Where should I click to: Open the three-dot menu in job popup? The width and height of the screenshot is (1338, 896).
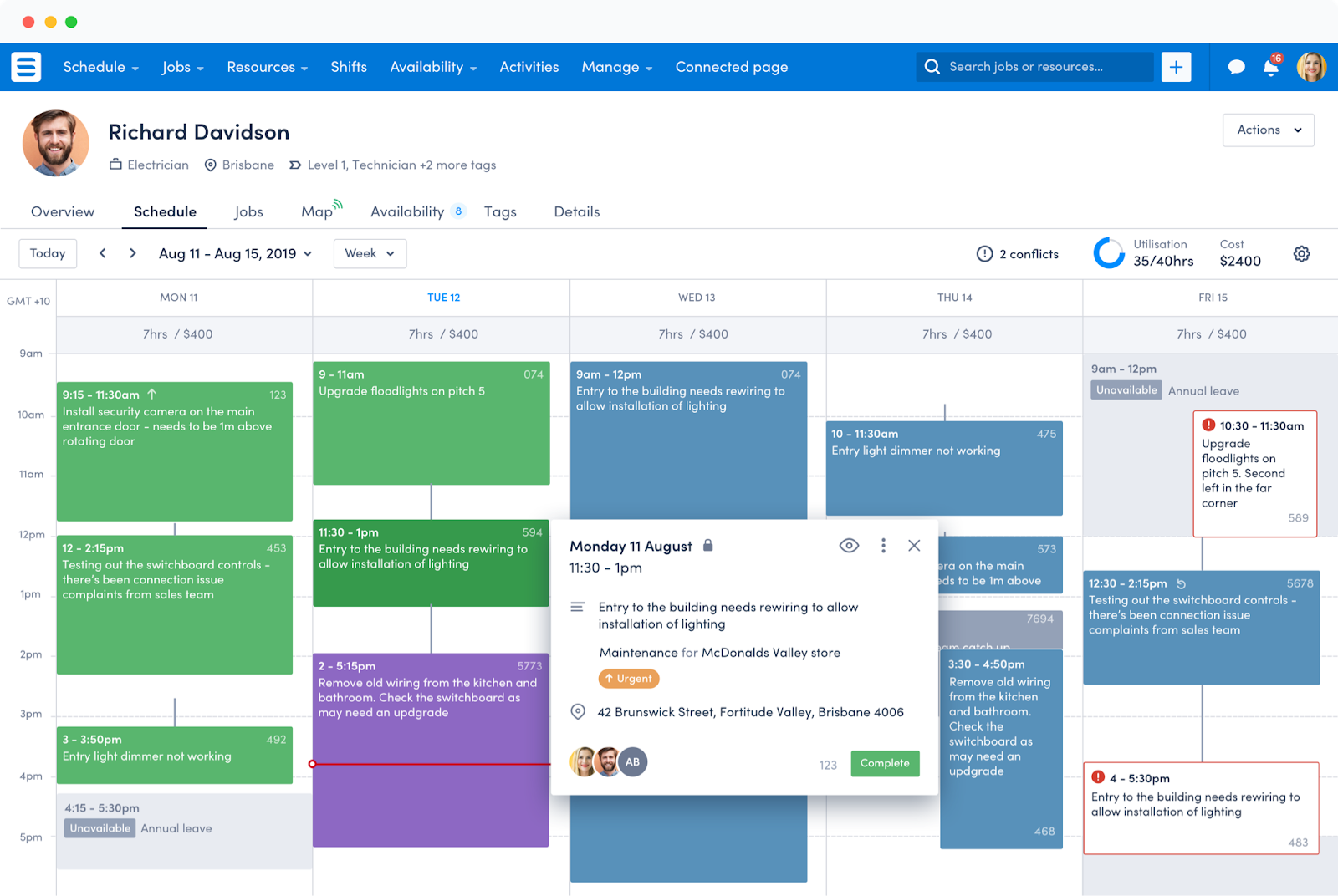[x=883, y=546]
